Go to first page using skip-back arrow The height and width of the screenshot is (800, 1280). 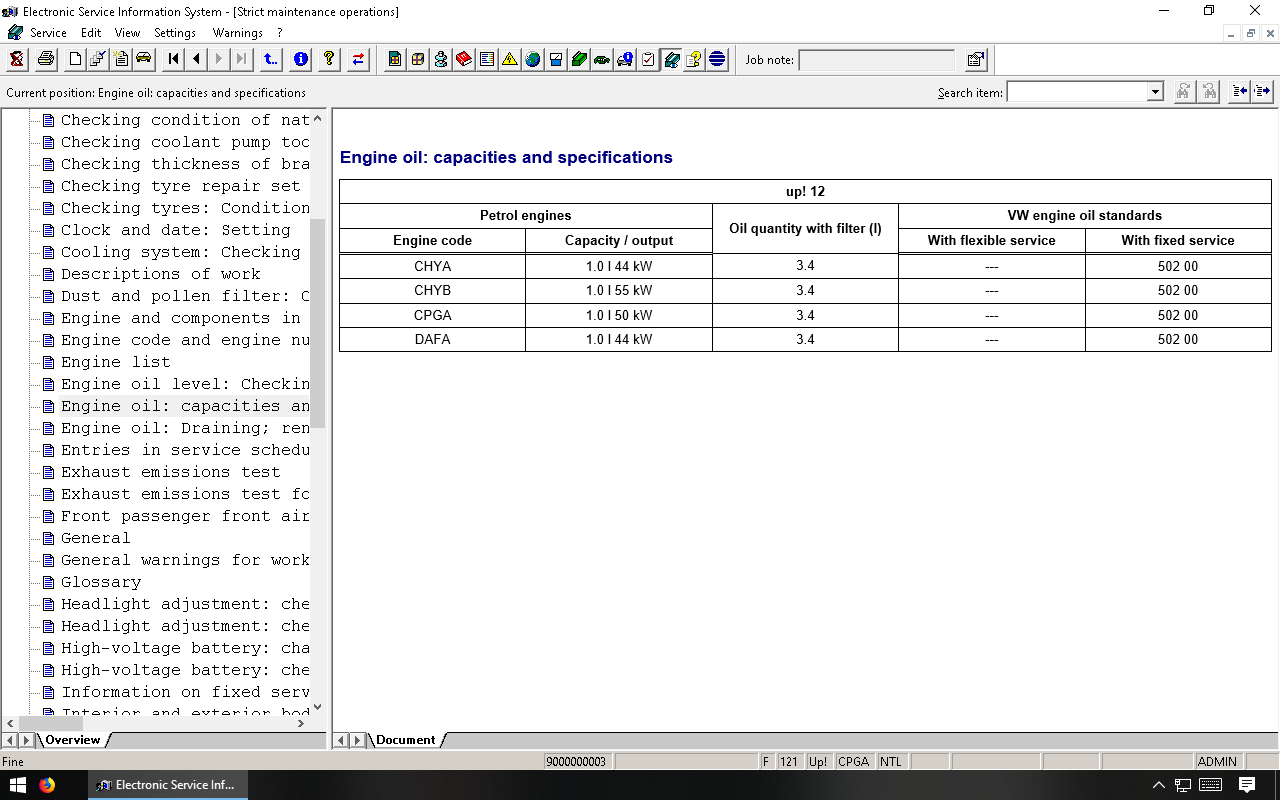(173, 60)
